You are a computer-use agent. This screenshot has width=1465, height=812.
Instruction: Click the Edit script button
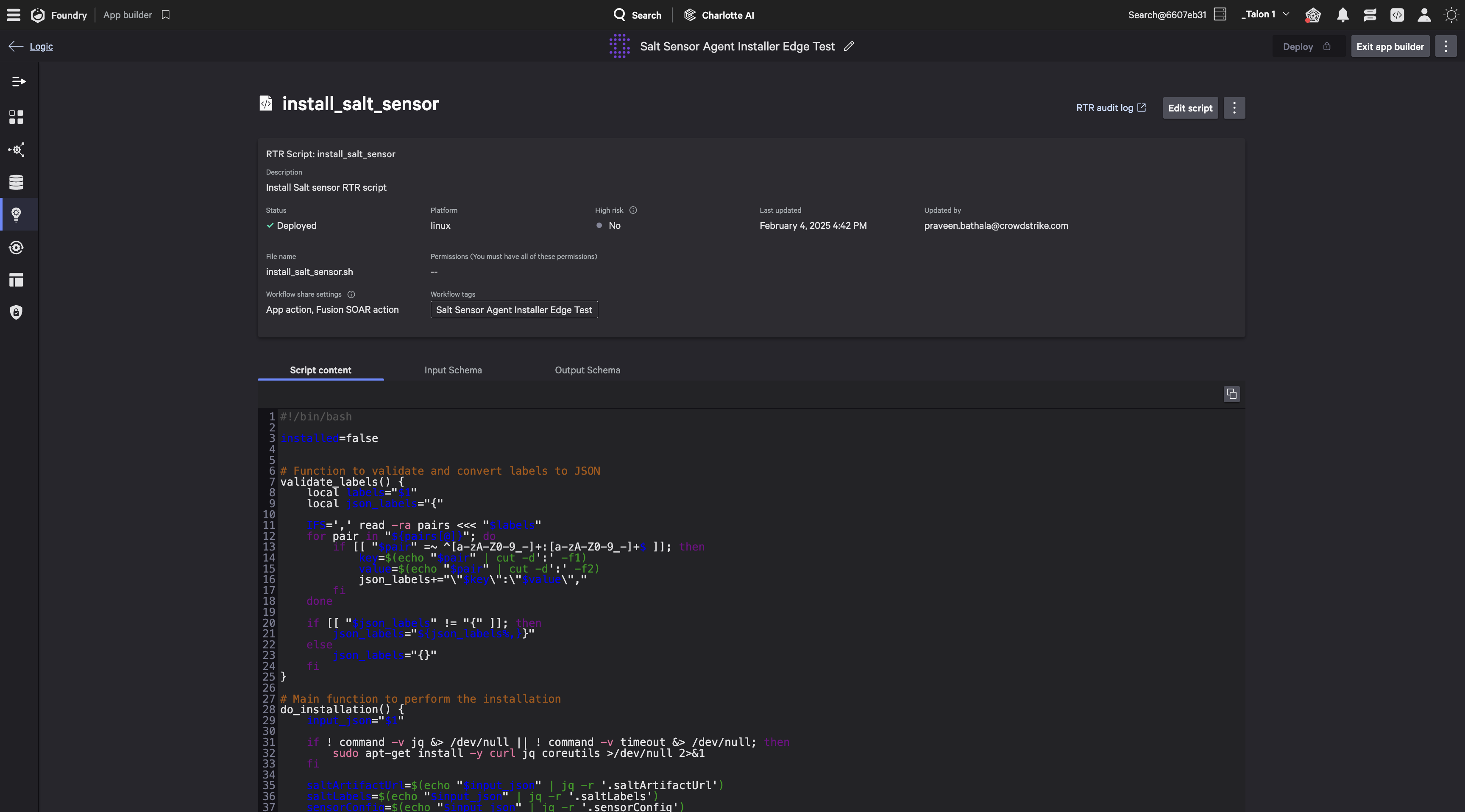tap(1190, 108)
